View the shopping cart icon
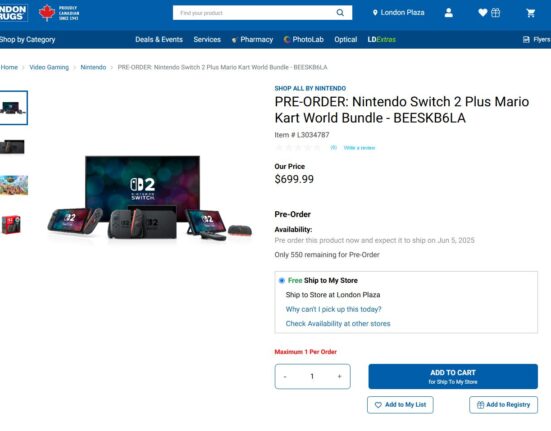 pyautogui.click(x=531, y=13)
